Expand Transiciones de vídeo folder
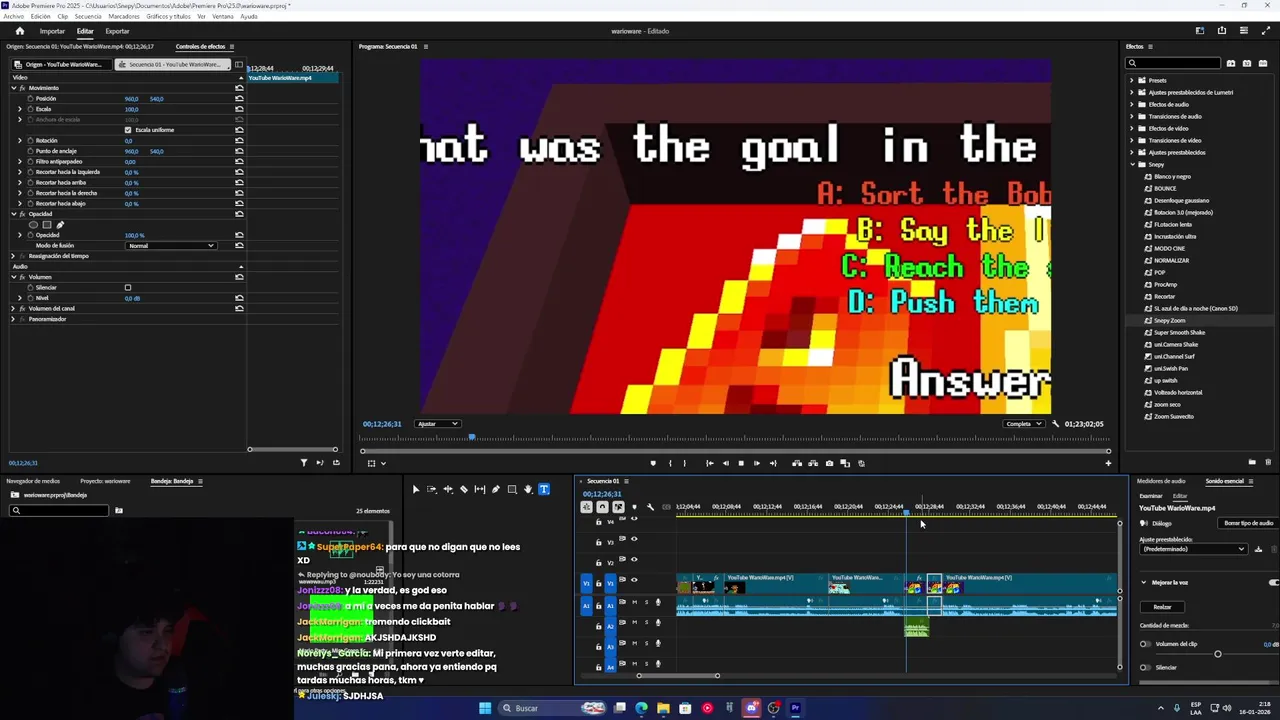The image size is (1280, 720). tap(1133, 140)
